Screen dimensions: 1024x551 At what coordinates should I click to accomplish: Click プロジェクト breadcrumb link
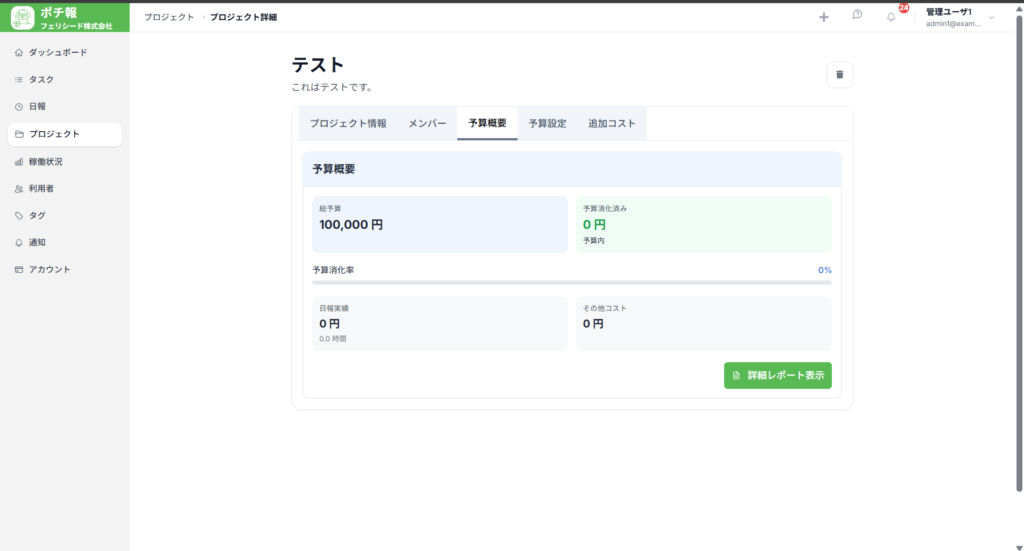coord(169,17)
